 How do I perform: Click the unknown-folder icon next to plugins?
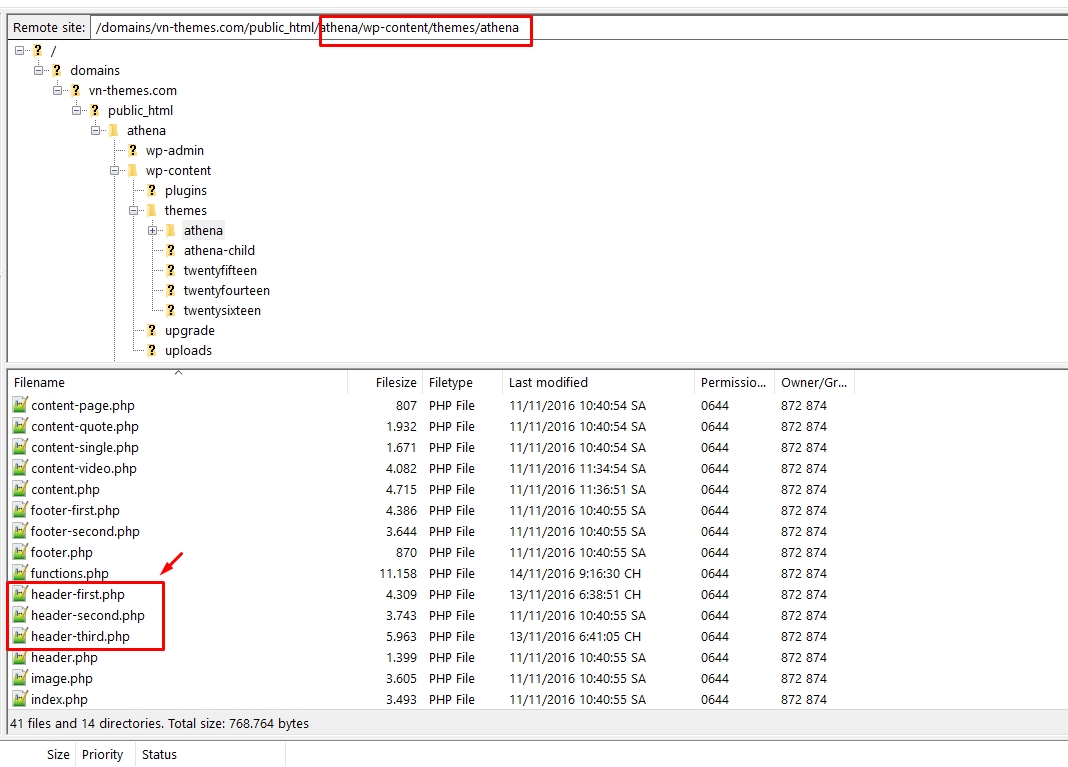[151, 191]
